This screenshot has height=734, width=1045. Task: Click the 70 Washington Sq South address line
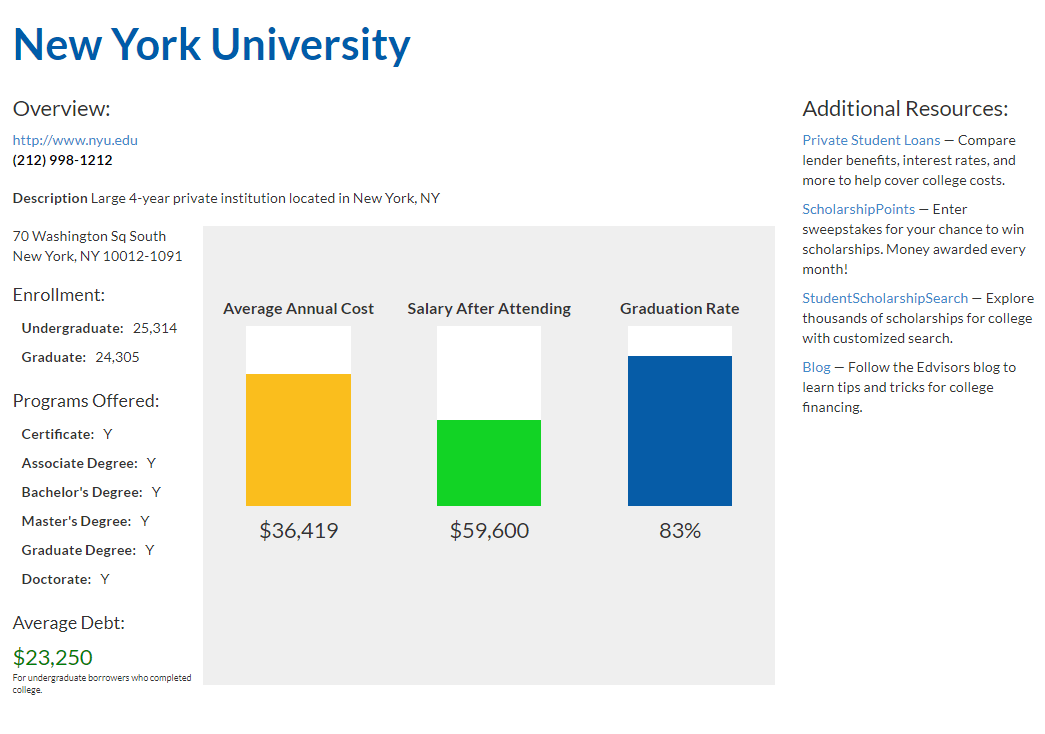pos(89,236)
